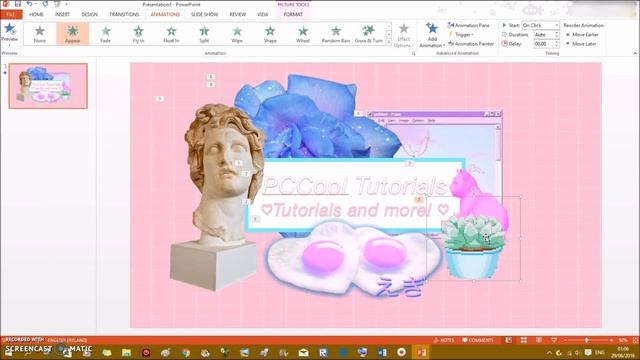The image size is (640, 360).
Task: Switch to Slide Sorter view icon
Action: tap(524, 340)
